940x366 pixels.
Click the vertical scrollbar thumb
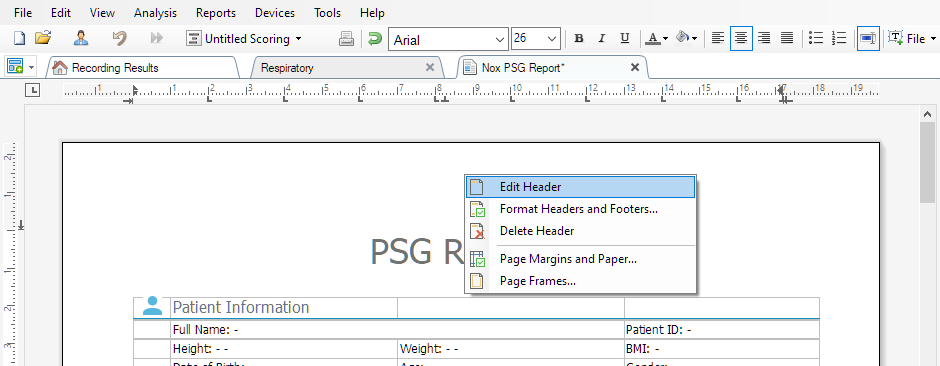pos(927,162)
